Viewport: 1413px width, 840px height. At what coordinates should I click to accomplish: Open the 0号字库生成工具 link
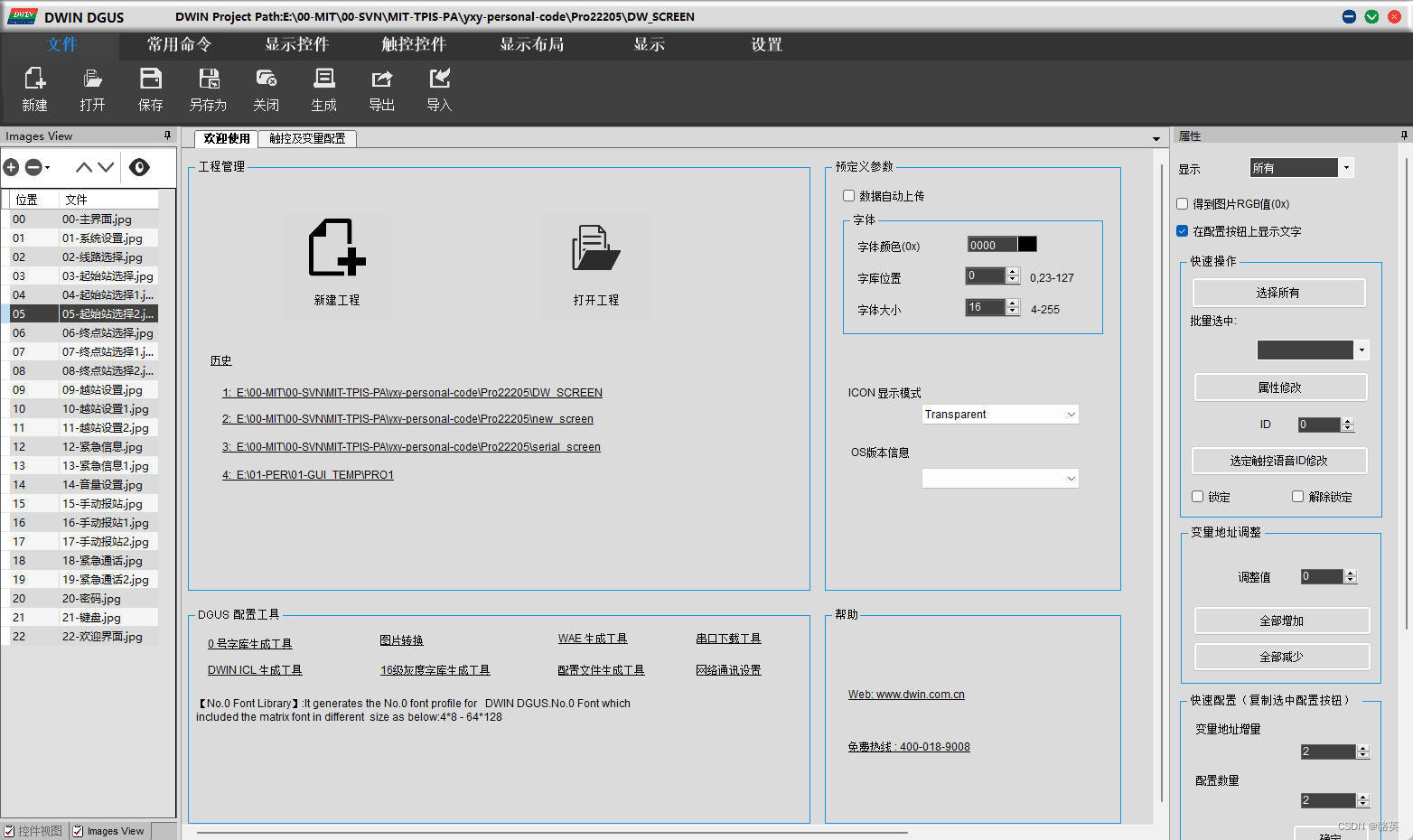pyautogui.click(x=250, y=644)
